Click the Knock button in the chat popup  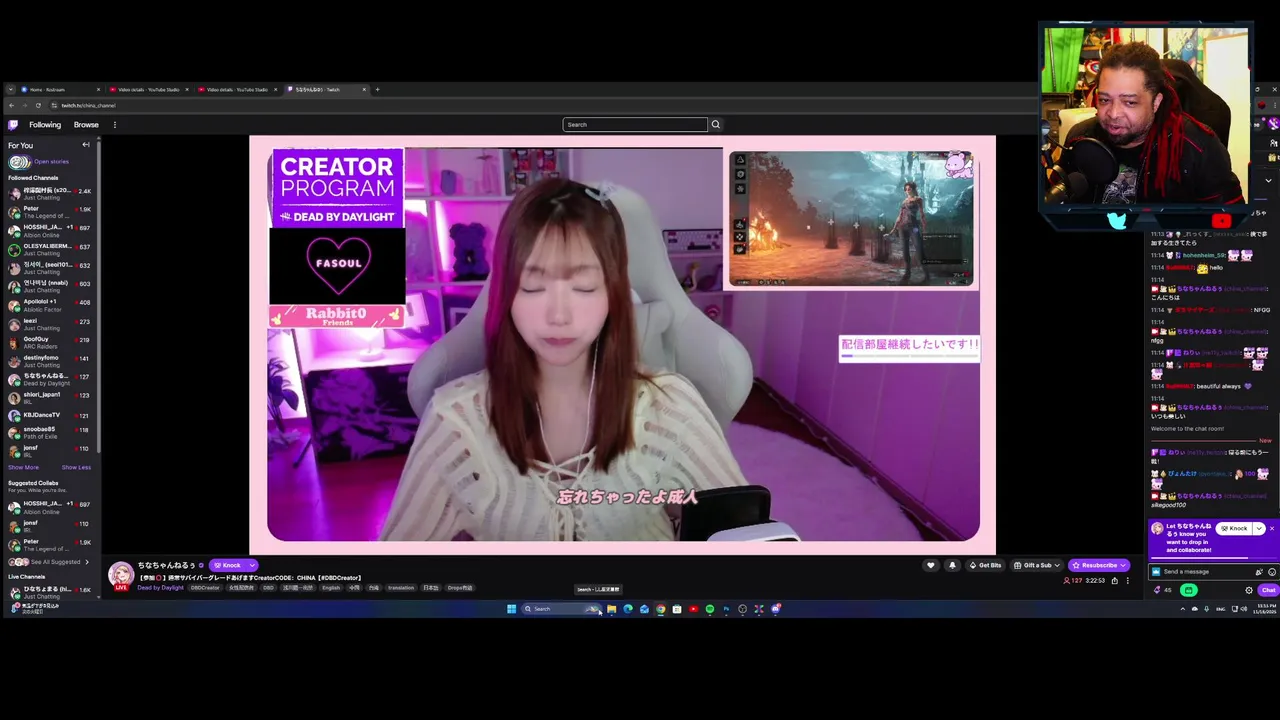[x=1234, y=529]
